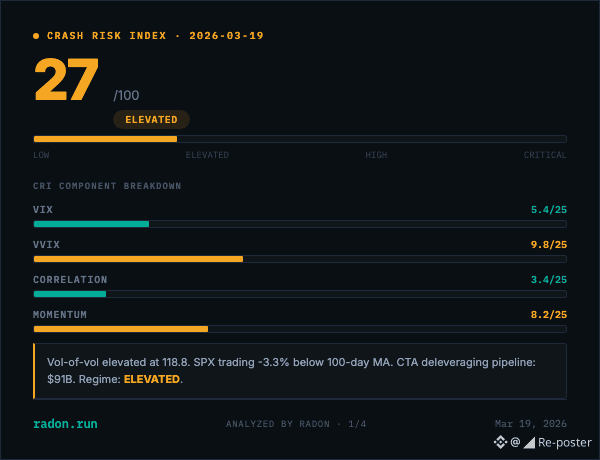Click the LOW scale label
Image resolution: width=600 pixels, height=460 pixels.
[x=41, y=155]
